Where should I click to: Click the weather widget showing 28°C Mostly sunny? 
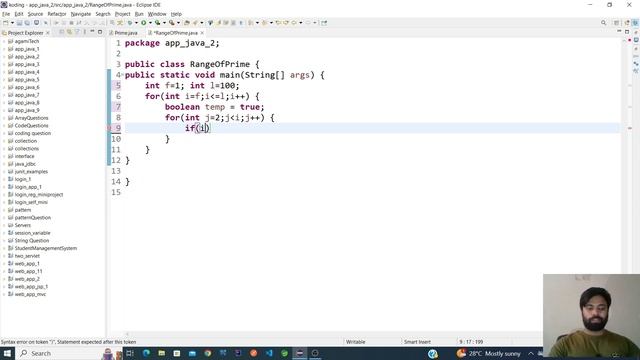(x=489, y=353)
